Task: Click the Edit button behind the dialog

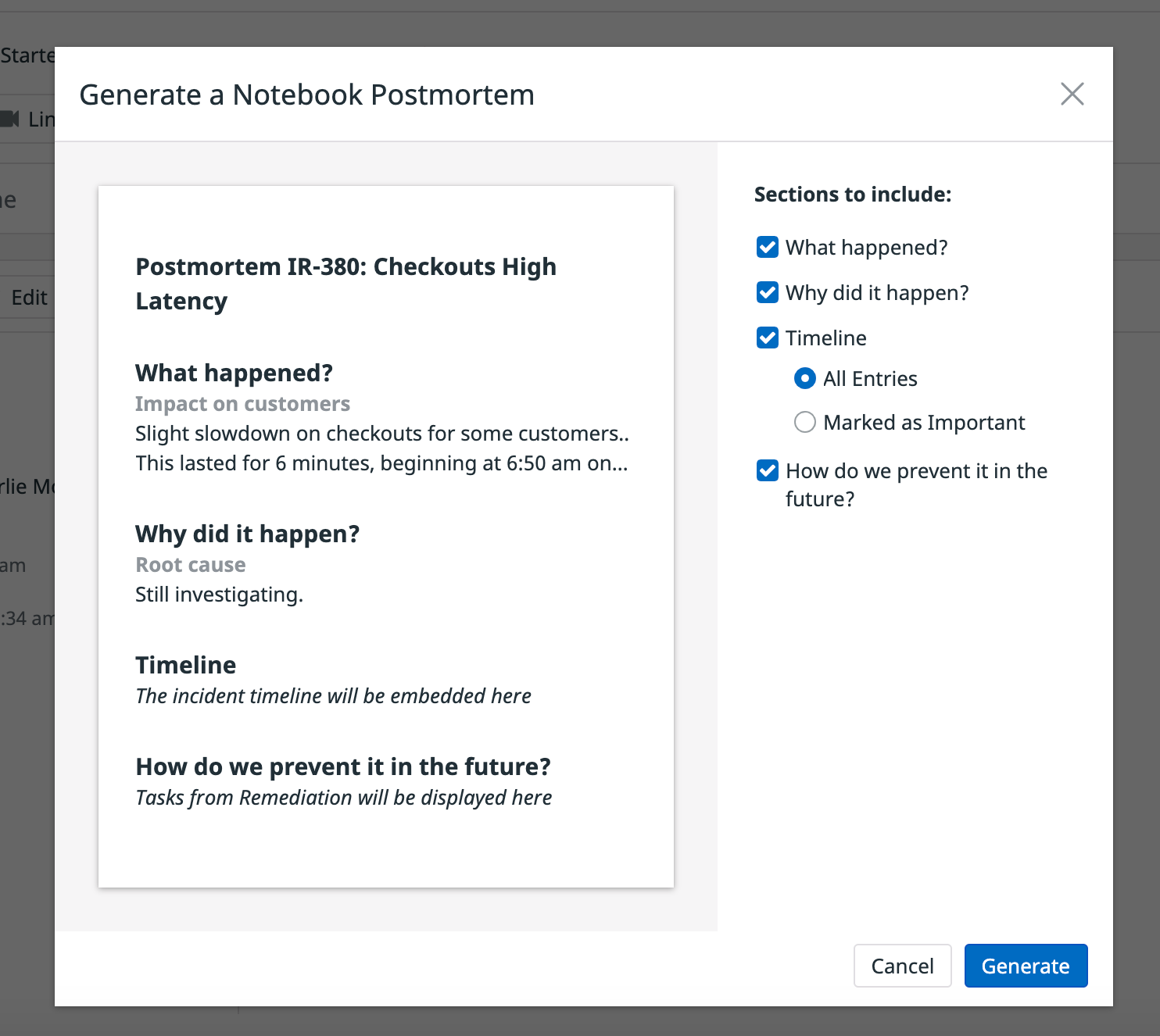Action: pyautogui.click(x=28, y=297)
